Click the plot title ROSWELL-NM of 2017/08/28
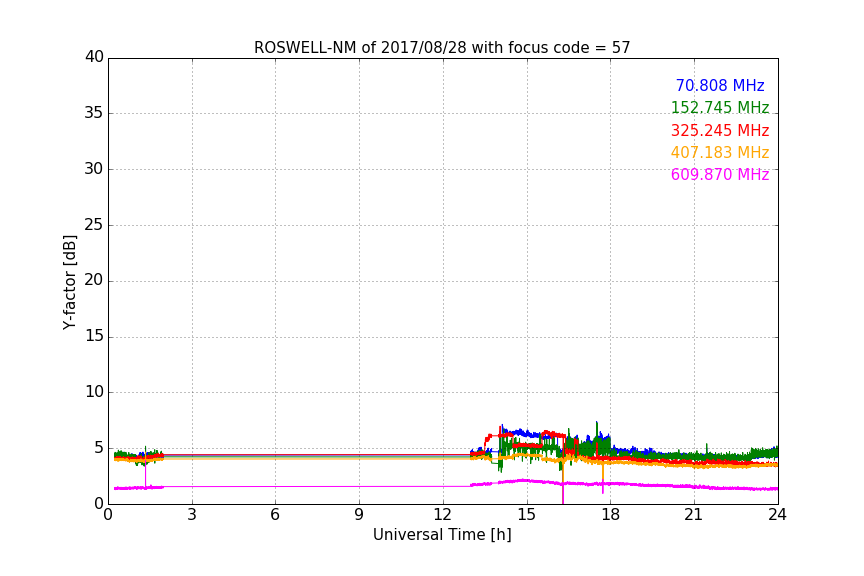The image size is (864, 576). click(442, 48)
